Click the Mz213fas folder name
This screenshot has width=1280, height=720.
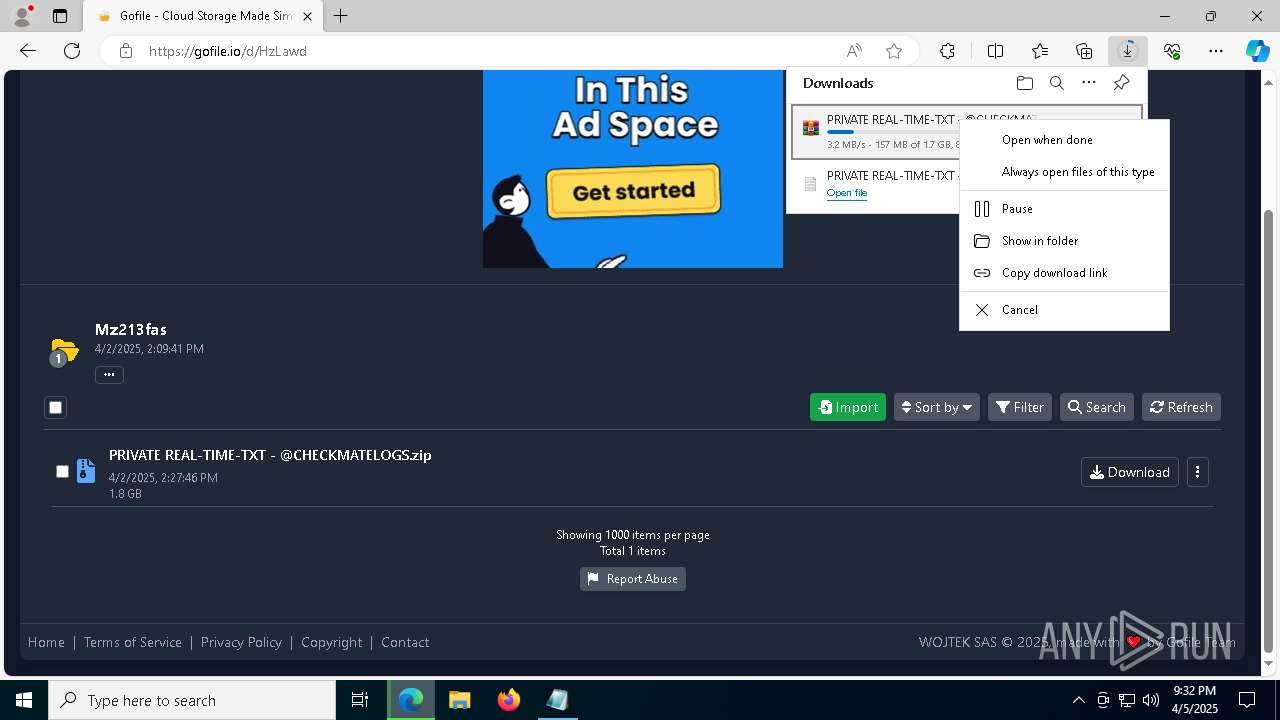tap(131, 329)
